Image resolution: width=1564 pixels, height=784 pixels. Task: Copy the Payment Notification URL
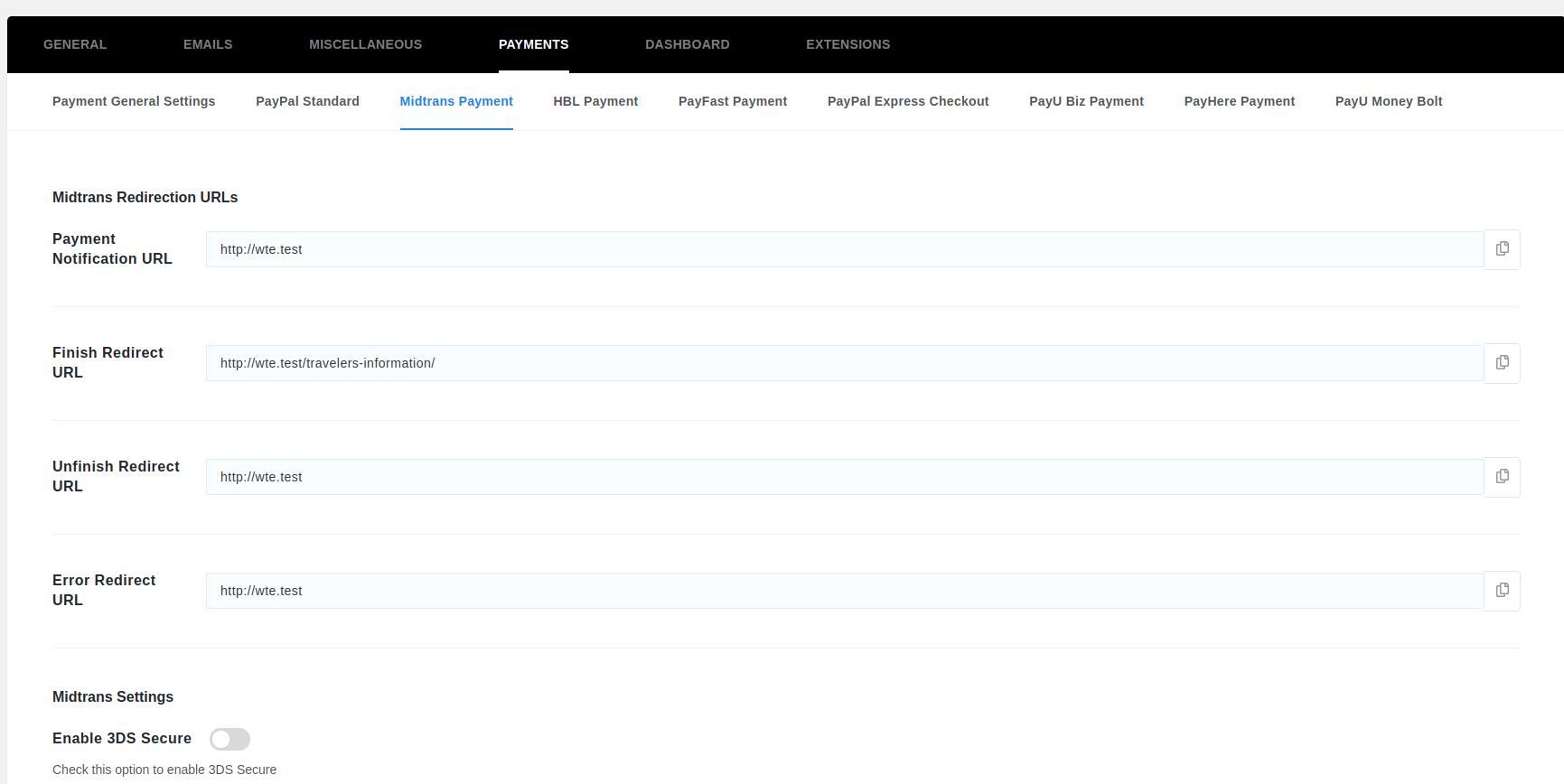coord(1502,249)
